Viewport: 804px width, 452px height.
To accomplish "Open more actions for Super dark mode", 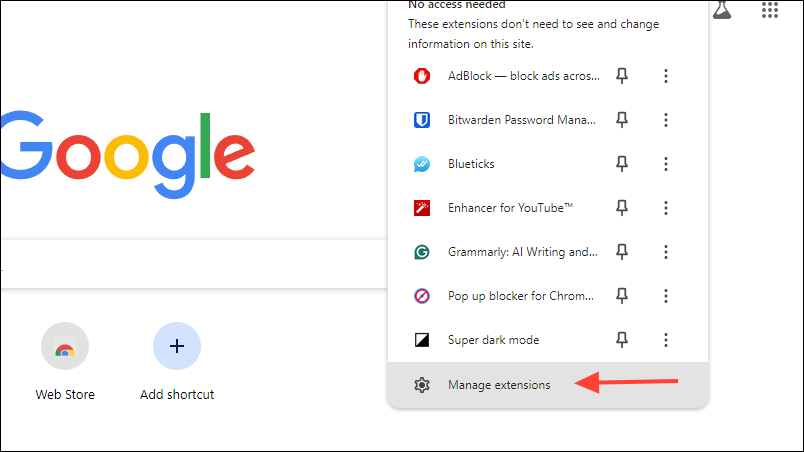I will (x=666, y=340).
